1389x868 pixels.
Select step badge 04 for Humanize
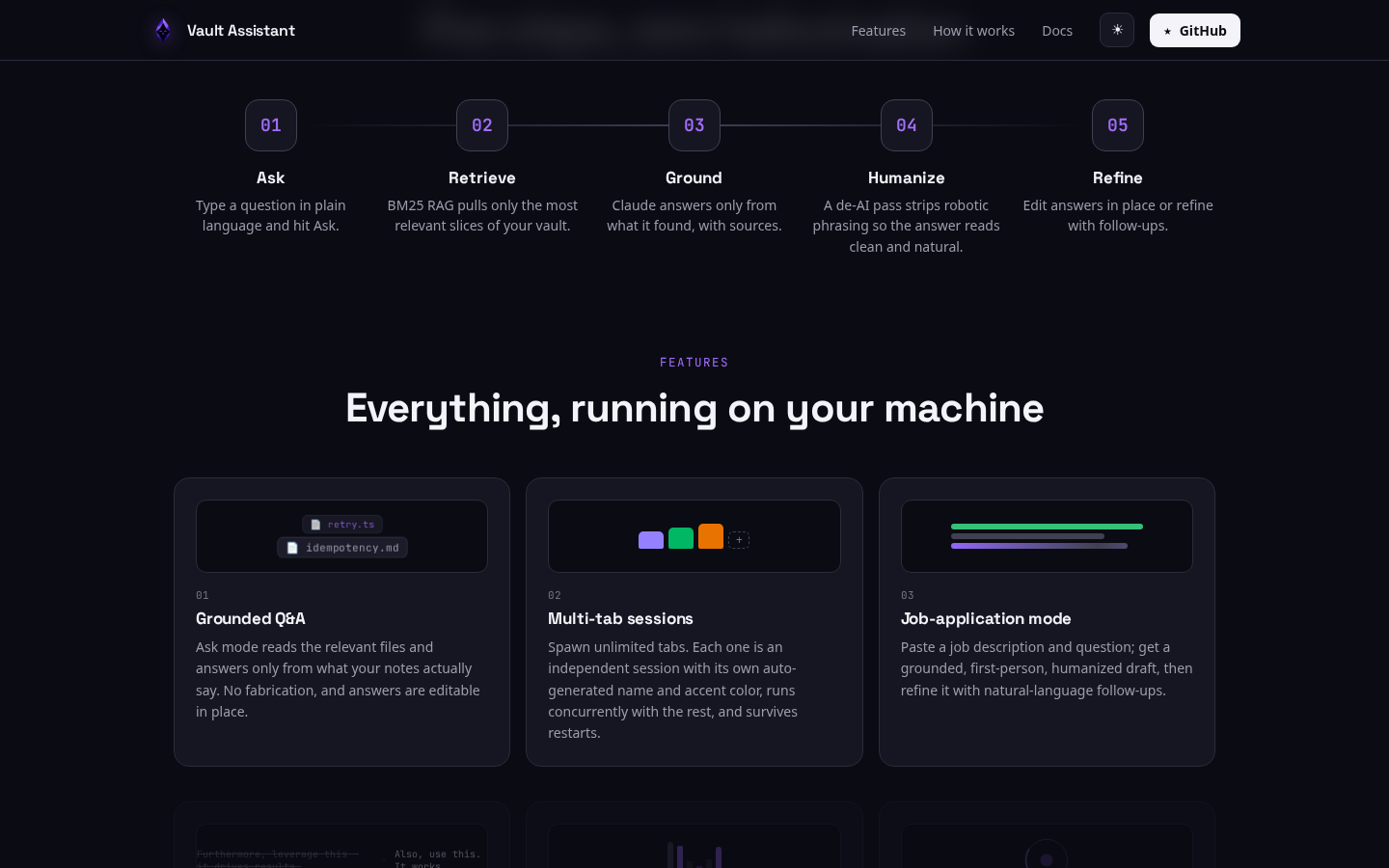907,125
